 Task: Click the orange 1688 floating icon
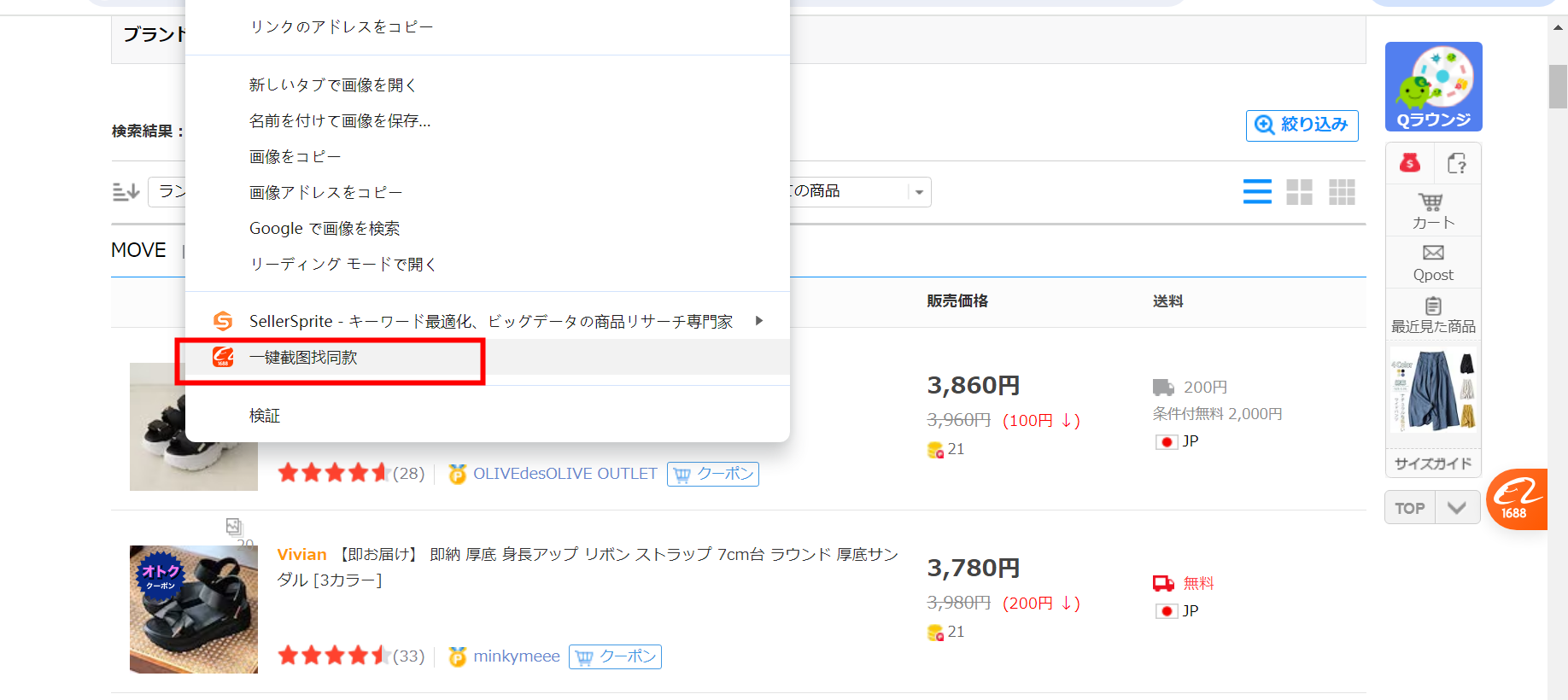tap(1518, 499)
